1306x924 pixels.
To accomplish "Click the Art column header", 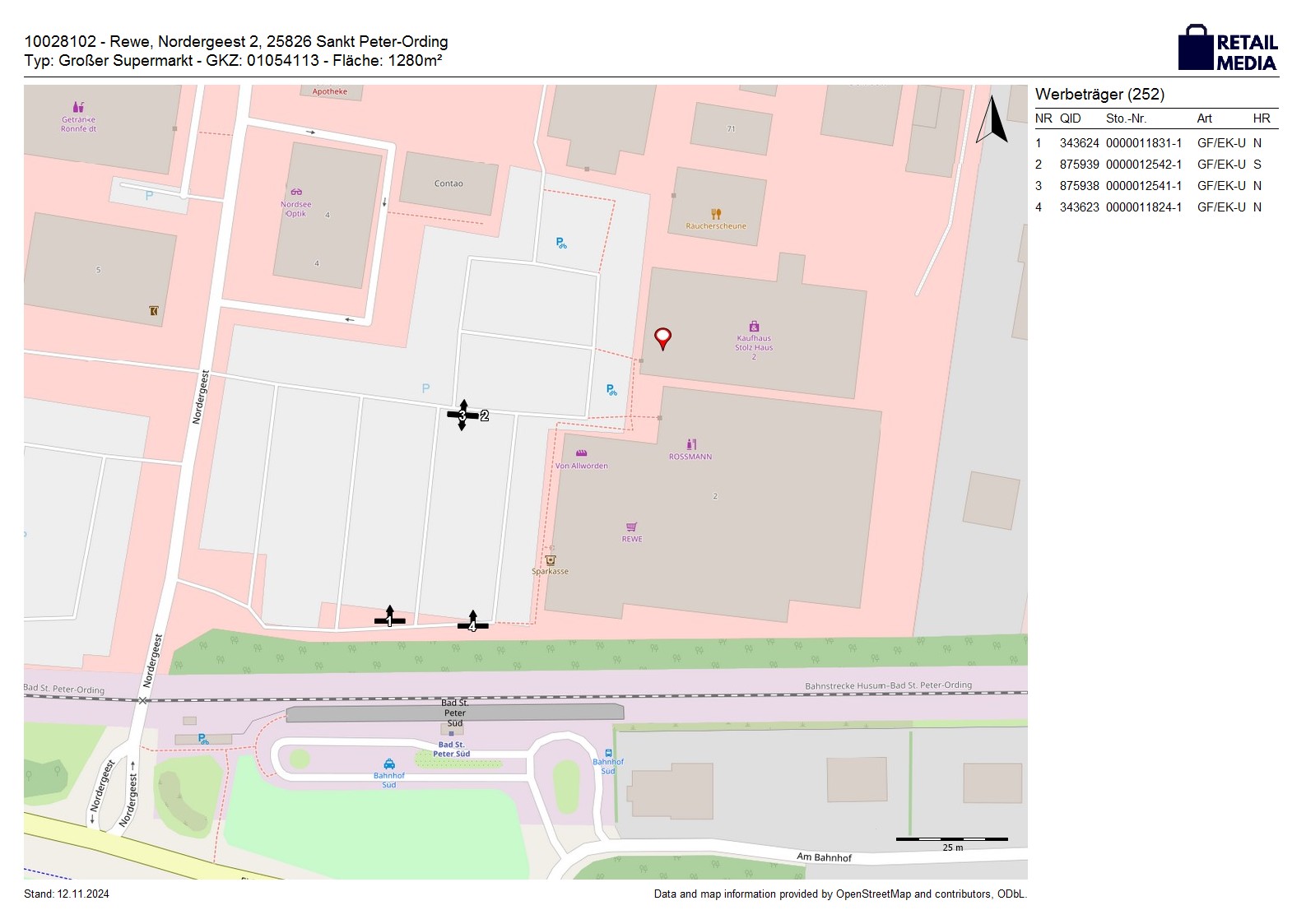I will [1204, 118].
